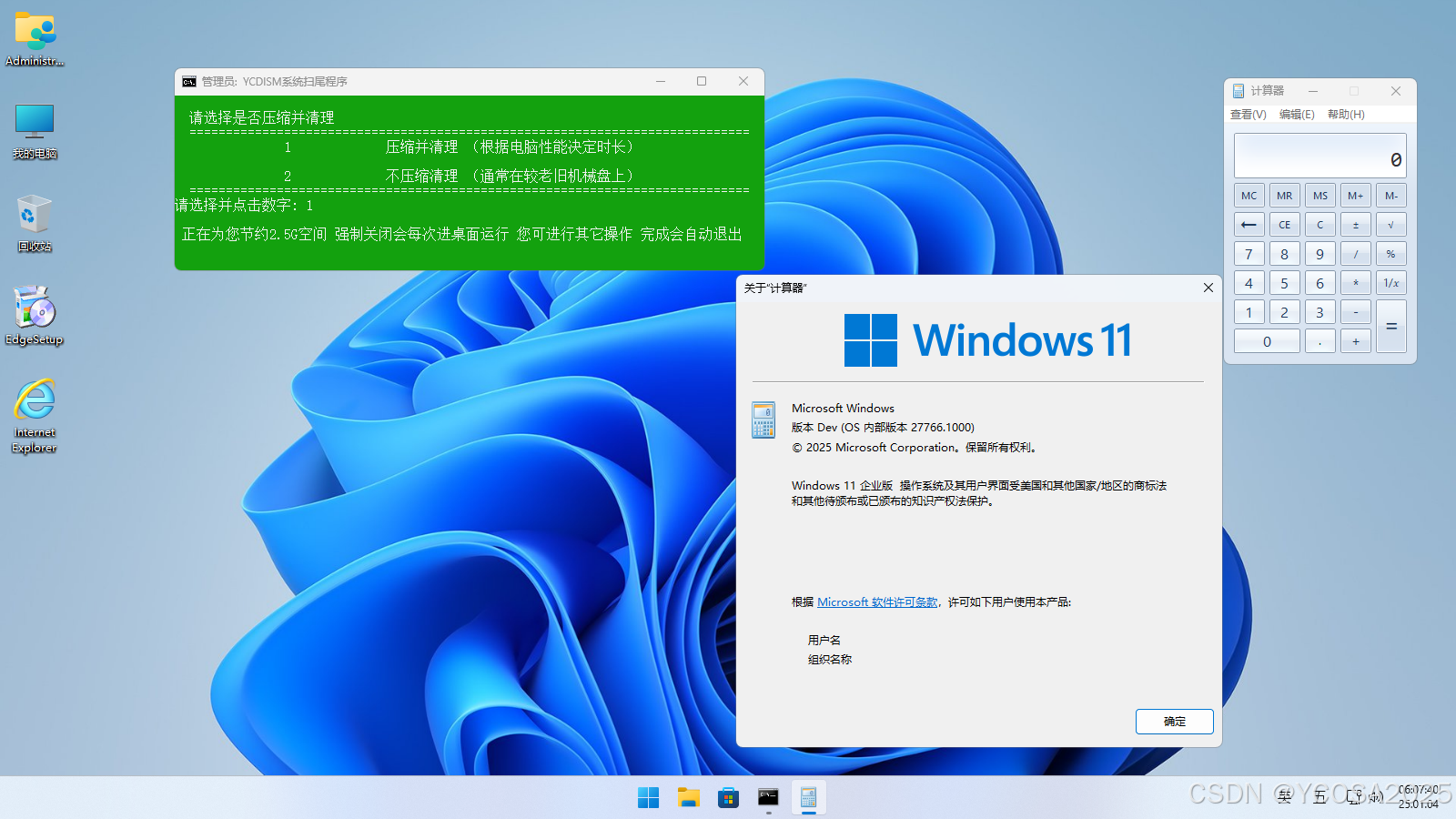Click the 五 input method indicator

[x=1319, y=797]
